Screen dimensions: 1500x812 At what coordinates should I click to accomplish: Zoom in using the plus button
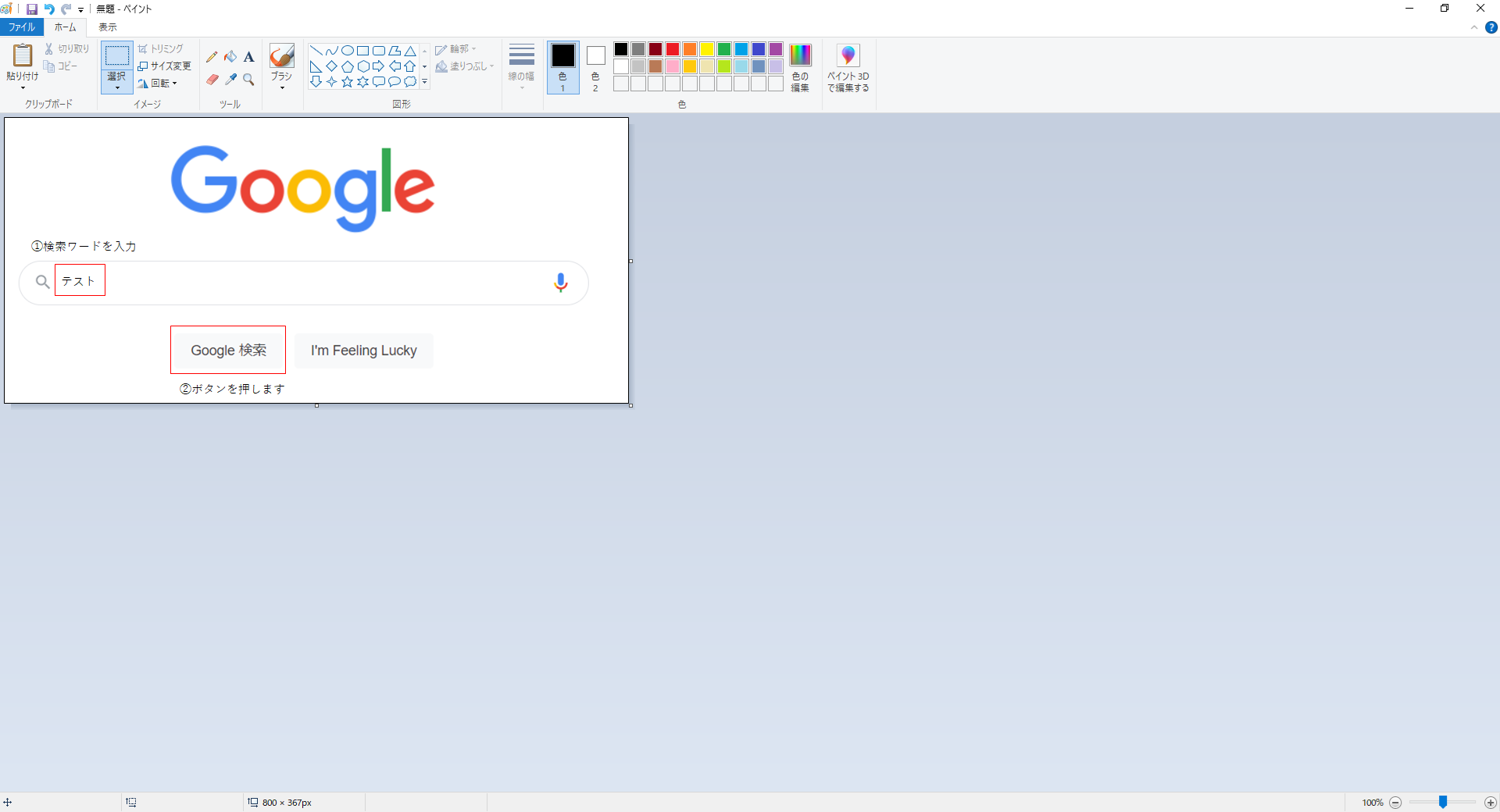pyautogui.click(x=1491, y=803)
